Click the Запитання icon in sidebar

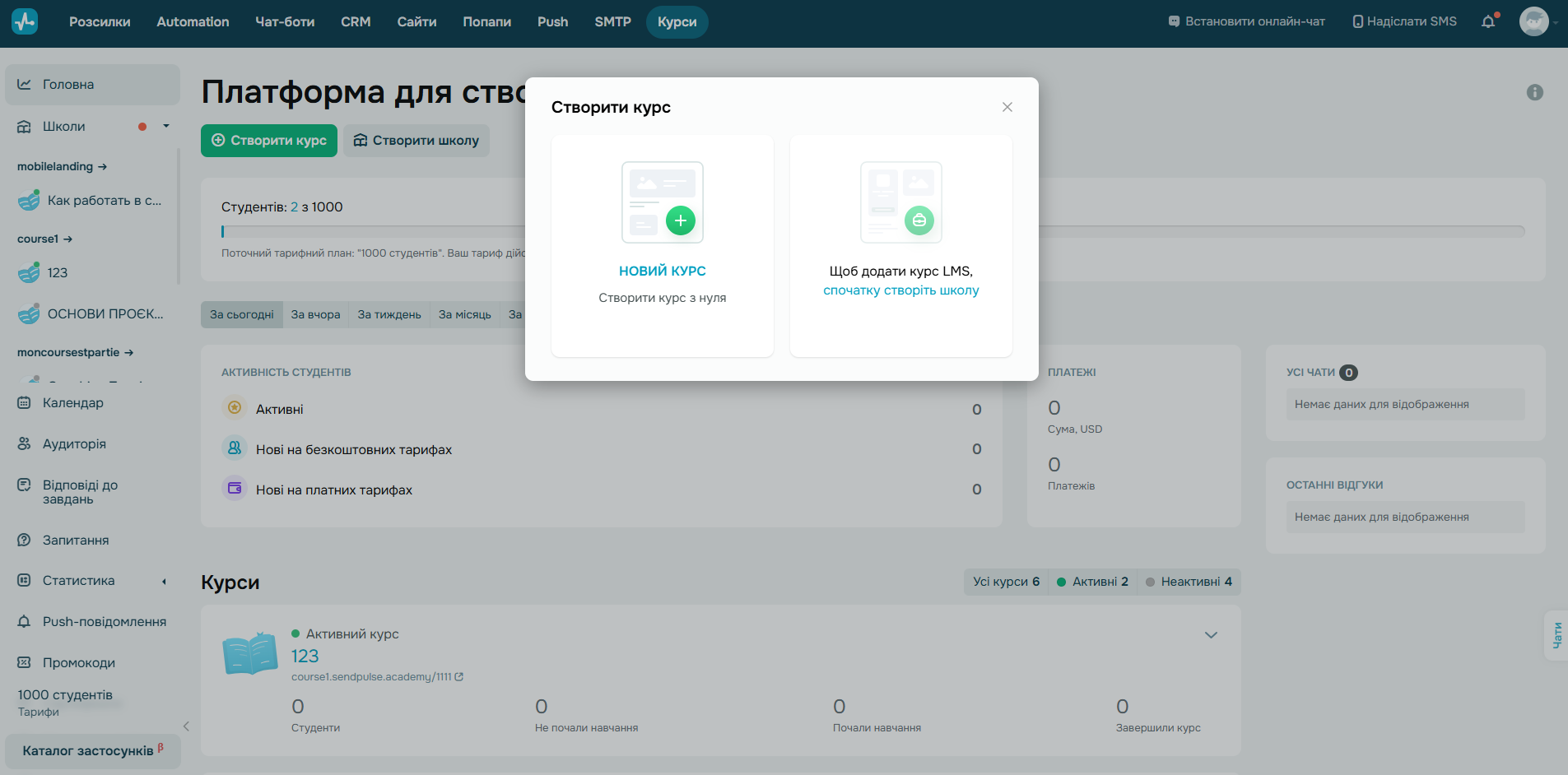pyautogui.click(x=25, y=540)
